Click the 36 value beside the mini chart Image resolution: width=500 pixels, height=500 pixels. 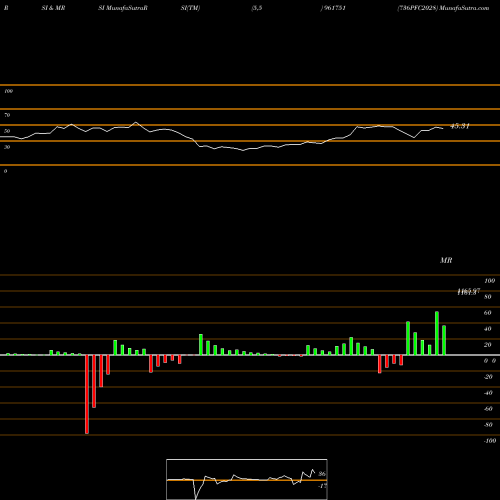tap(322, 474)
